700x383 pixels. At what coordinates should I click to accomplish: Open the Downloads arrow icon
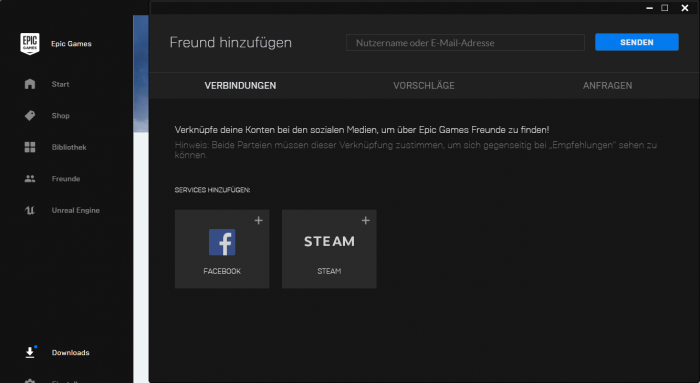pyautogui.click(x=30, y=352)
